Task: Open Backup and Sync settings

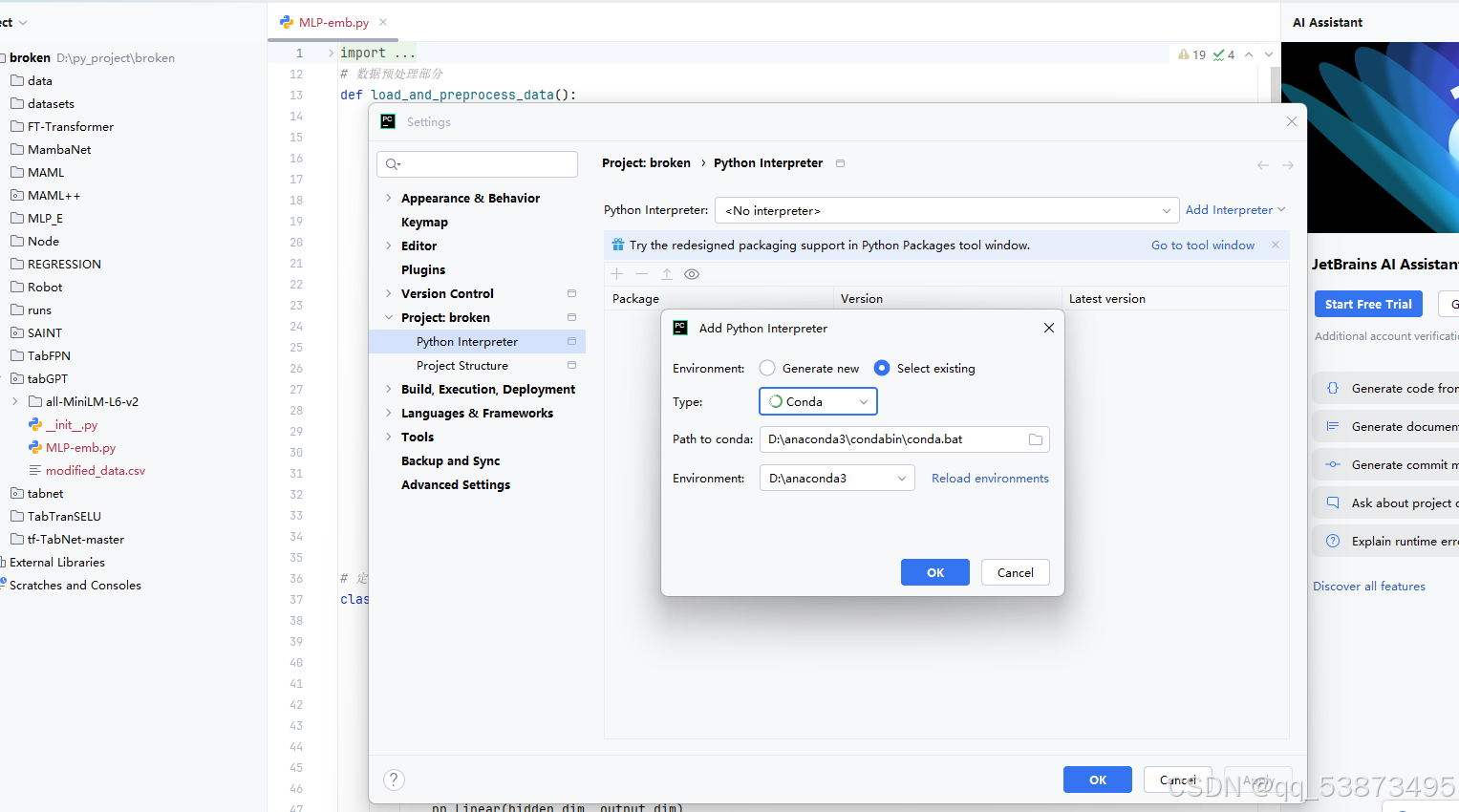Action: pyautogui.click(x=450, y=460)
